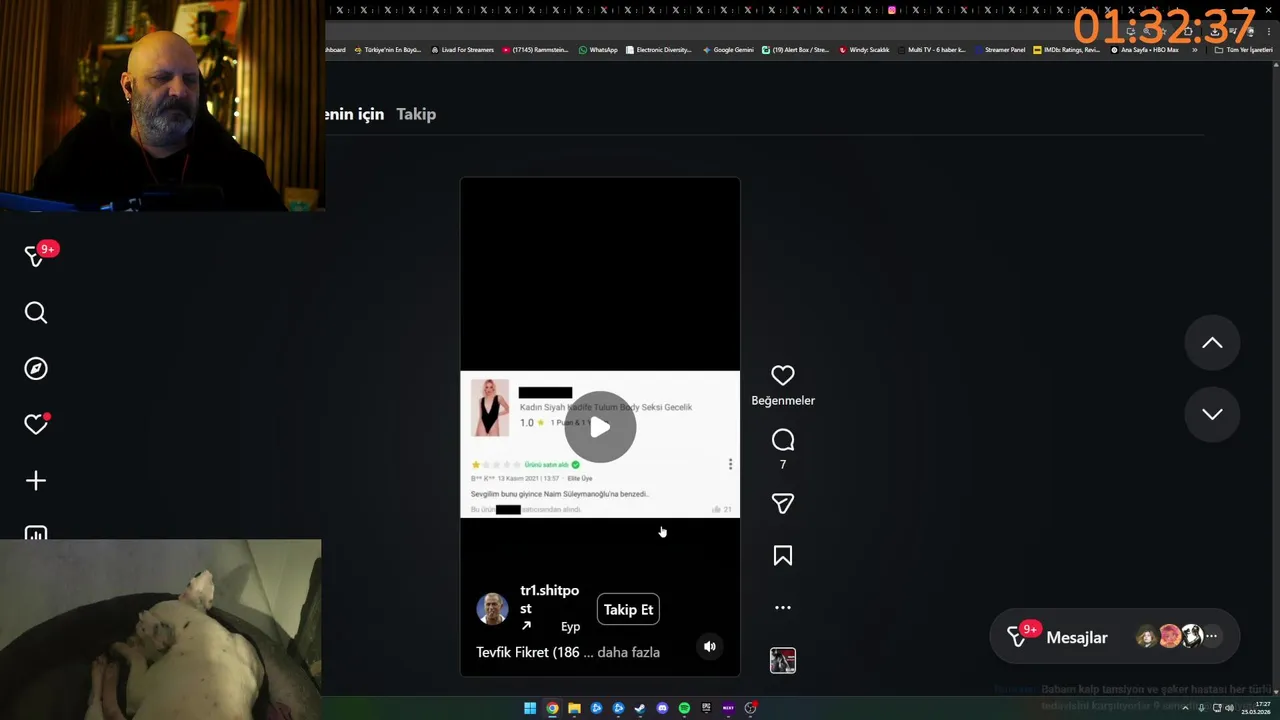Screen dimensions: 1280x720
Task: Open the dashboard chart icon in sidebar
Action: [36, 533]
